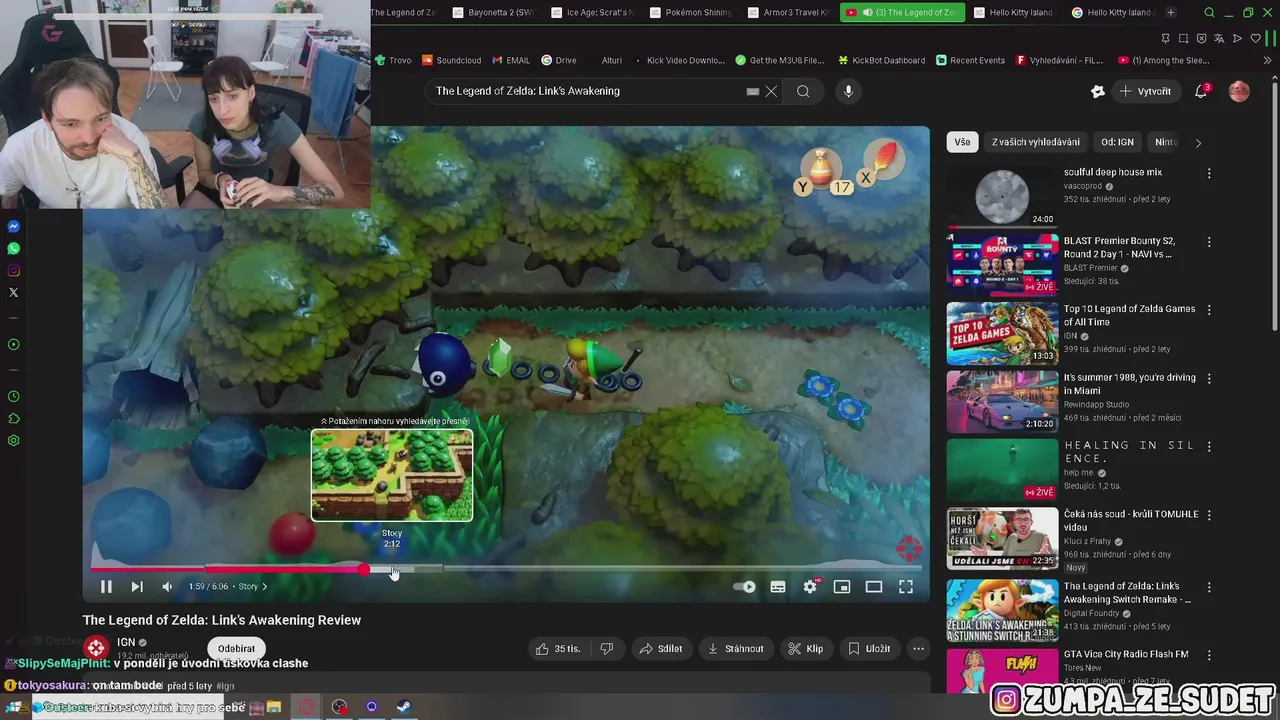
Task: Open player settings gear
Action: click(x=810, y=587)
